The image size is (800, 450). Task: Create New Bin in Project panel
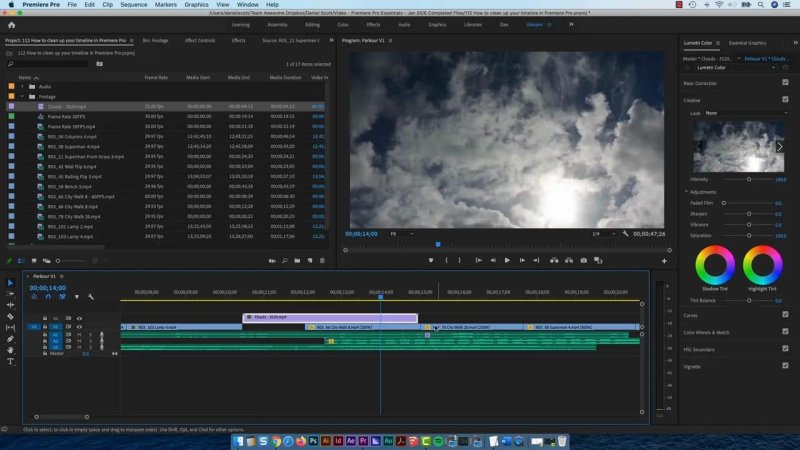click(x=297, y=261)
